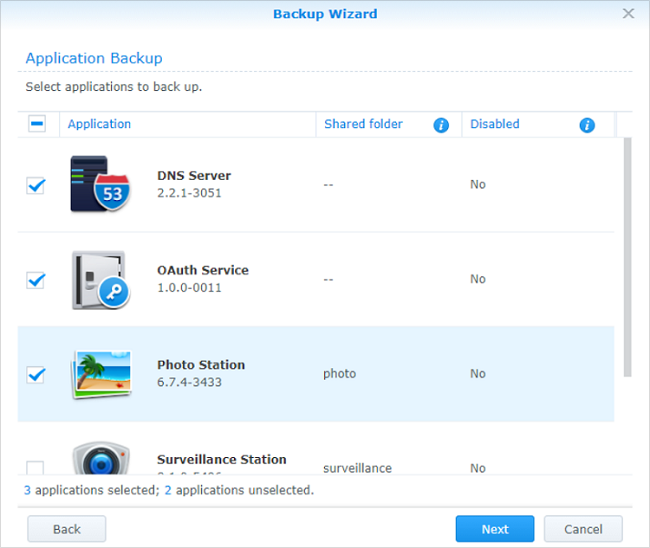Check the Surveillance Station checkbox
This screenshot has height=548, width=650.
(35, 468)
